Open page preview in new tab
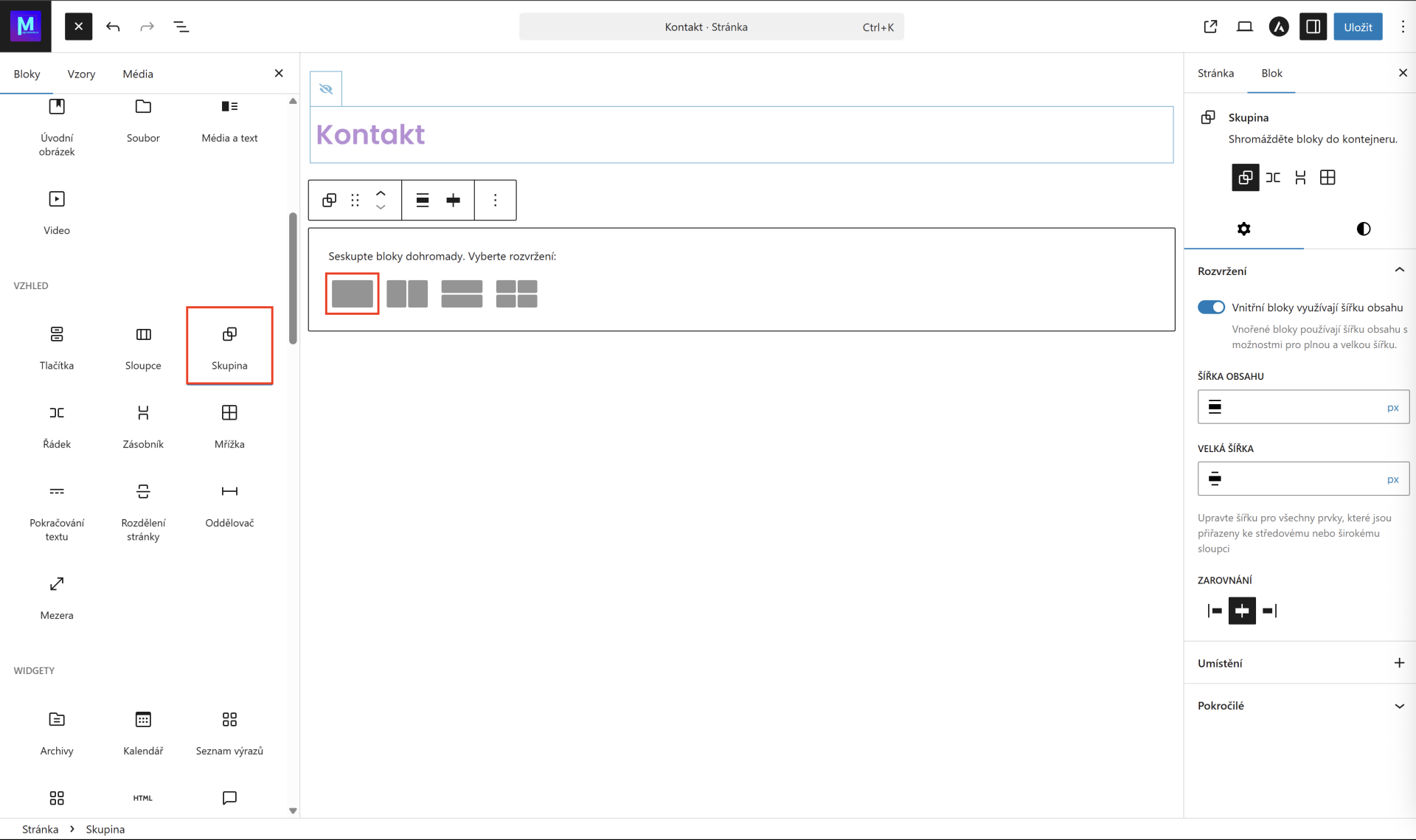 pyautogui.click(x=1210, y=27)
